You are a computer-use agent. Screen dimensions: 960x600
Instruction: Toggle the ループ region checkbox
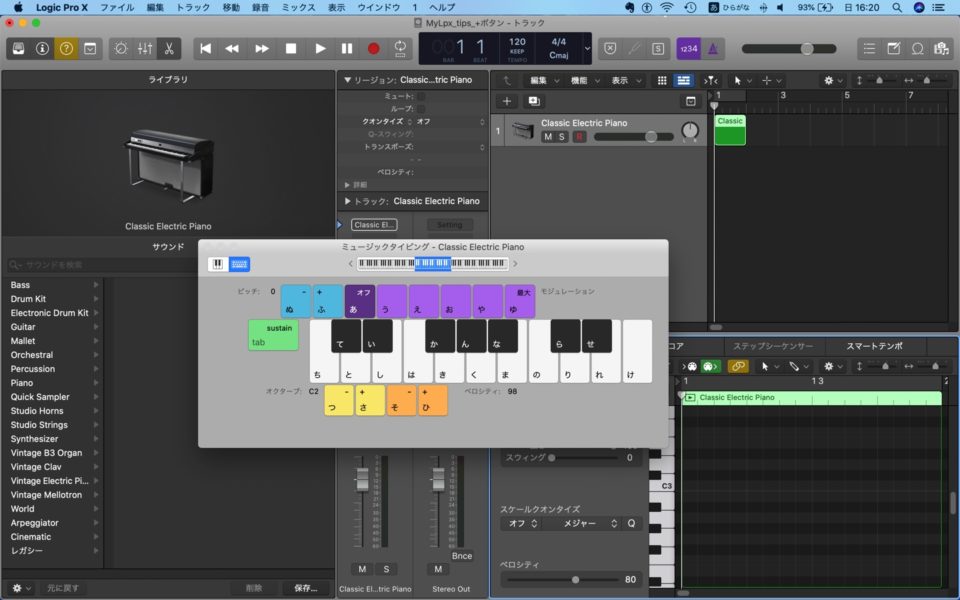point(421,109)
